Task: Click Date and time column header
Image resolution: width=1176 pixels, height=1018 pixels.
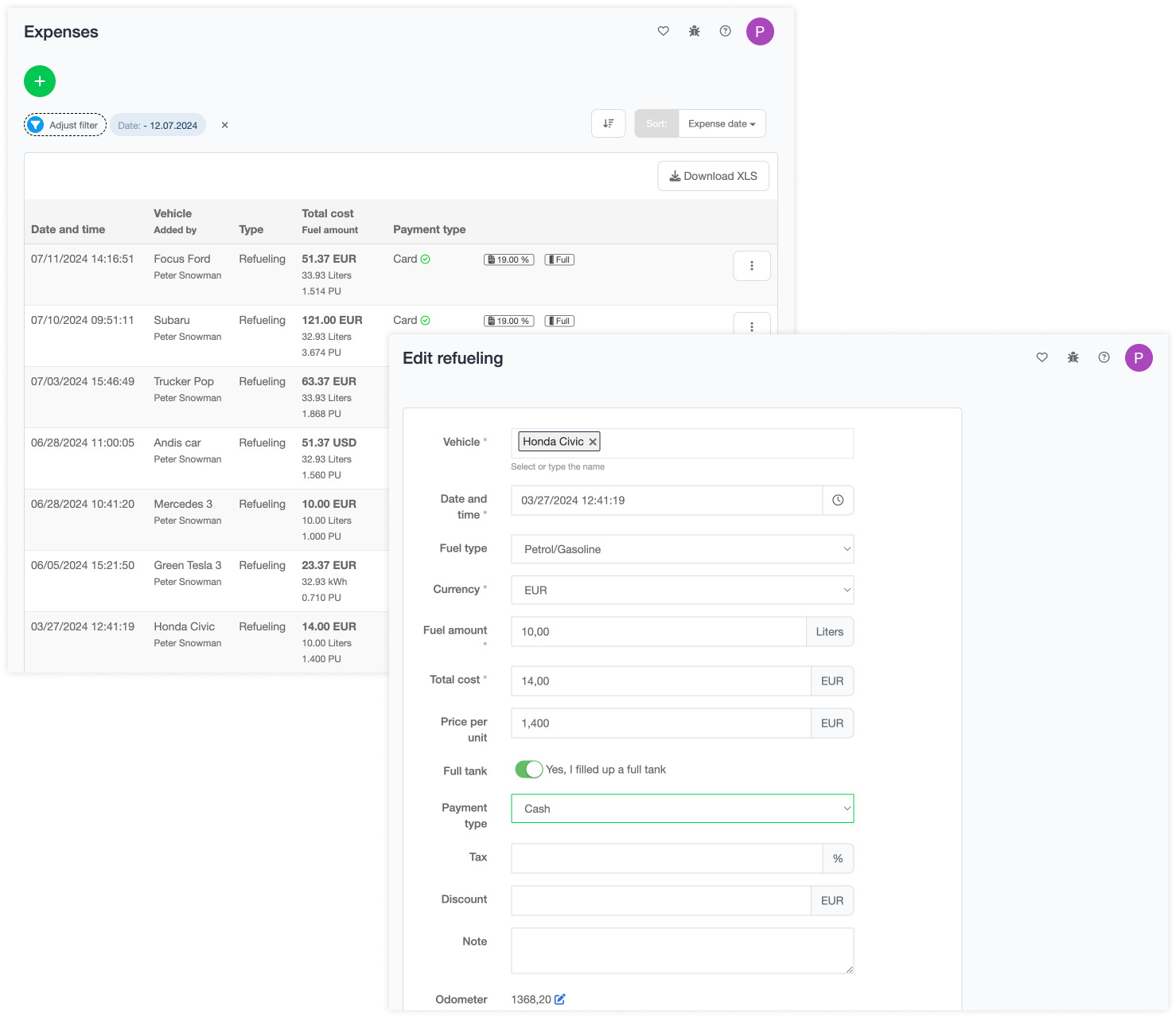Action: pyautogui.click(x=68, y=229)
